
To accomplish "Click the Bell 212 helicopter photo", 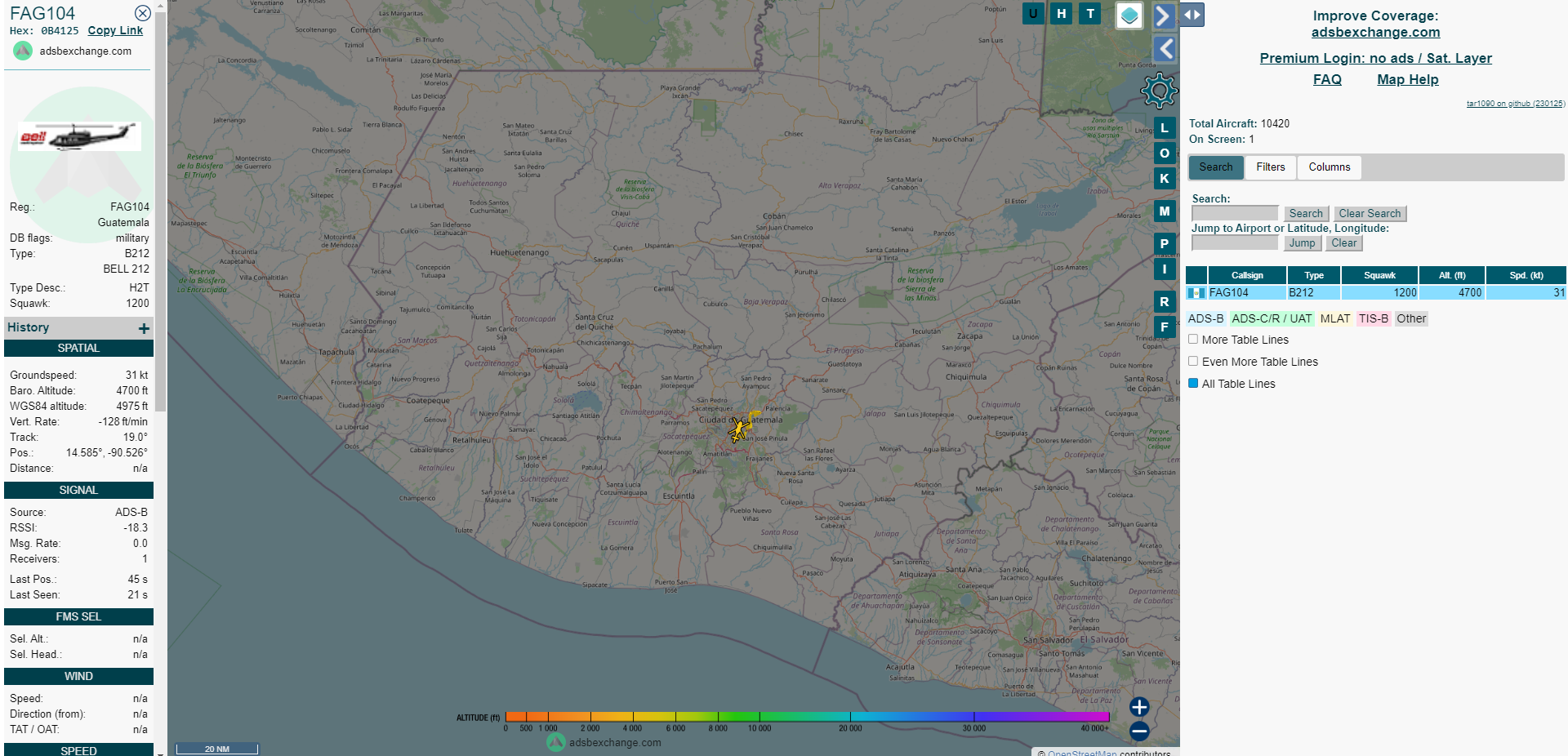I will [80, 136].
